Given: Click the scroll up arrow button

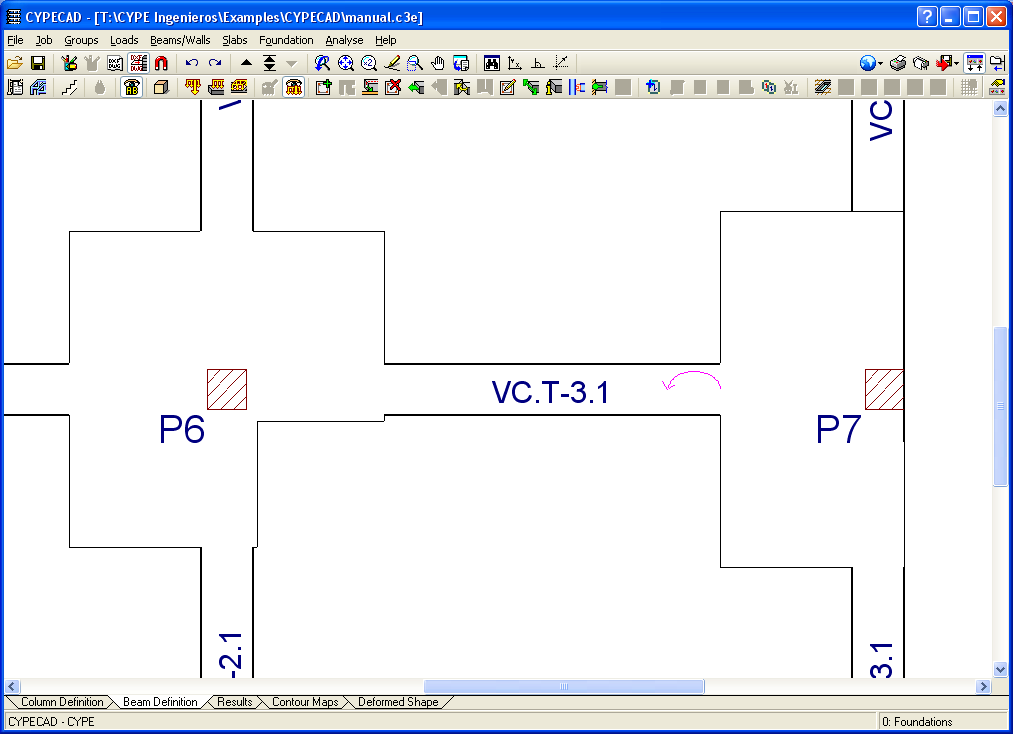Looking at the screenshot, I should click(x=1000, y=109).
